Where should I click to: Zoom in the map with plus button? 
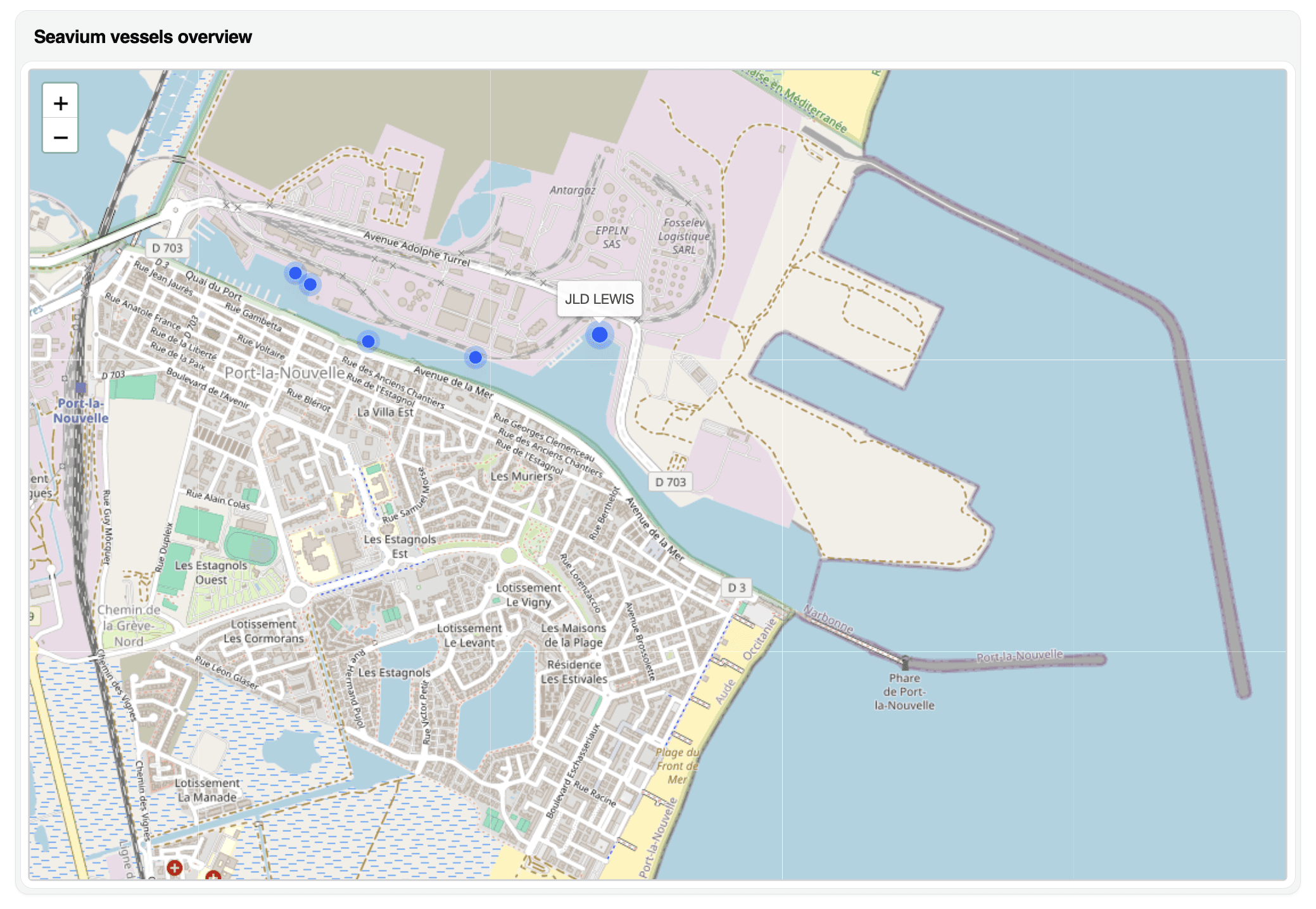coord(60,103)
